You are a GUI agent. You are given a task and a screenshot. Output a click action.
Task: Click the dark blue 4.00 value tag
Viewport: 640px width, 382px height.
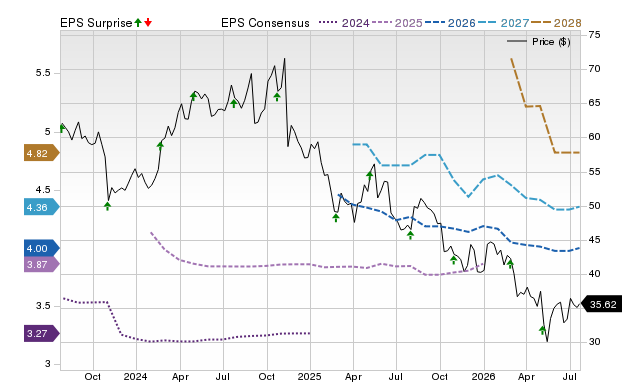coord(42,248)
